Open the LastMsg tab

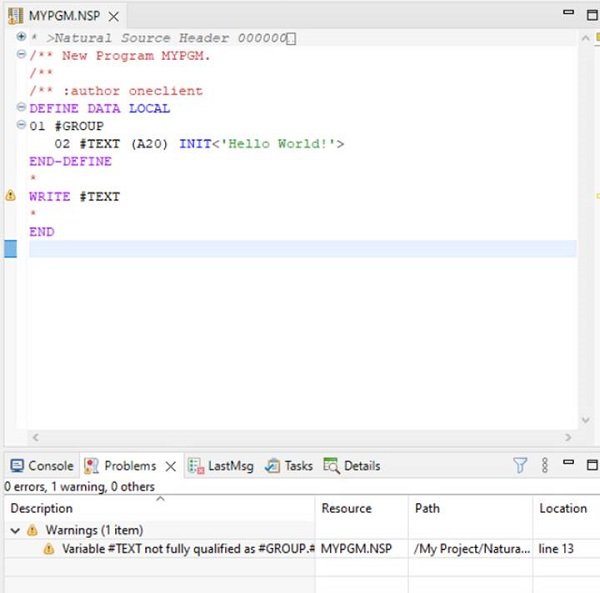(221, 466)
